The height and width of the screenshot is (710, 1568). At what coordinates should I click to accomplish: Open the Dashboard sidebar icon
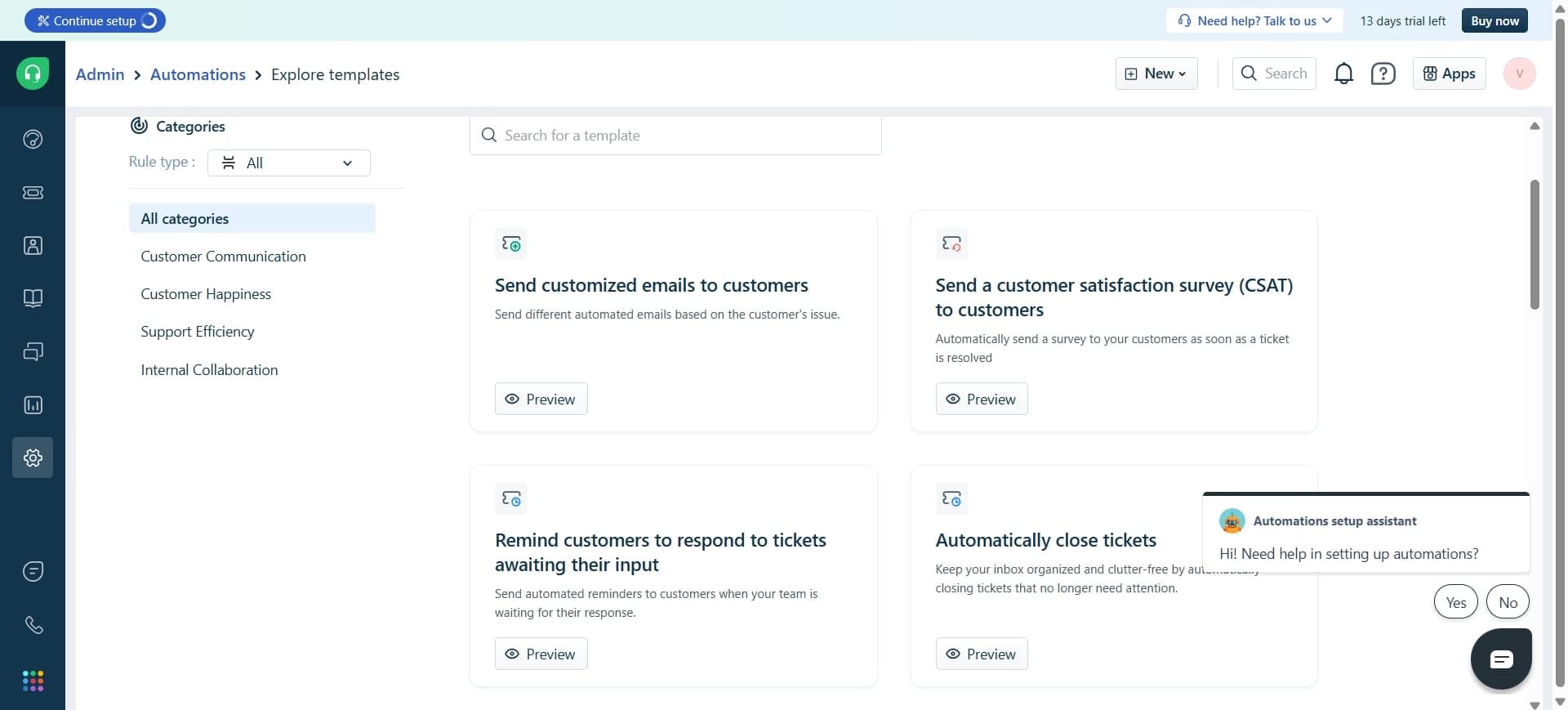(x=33, y=139)
